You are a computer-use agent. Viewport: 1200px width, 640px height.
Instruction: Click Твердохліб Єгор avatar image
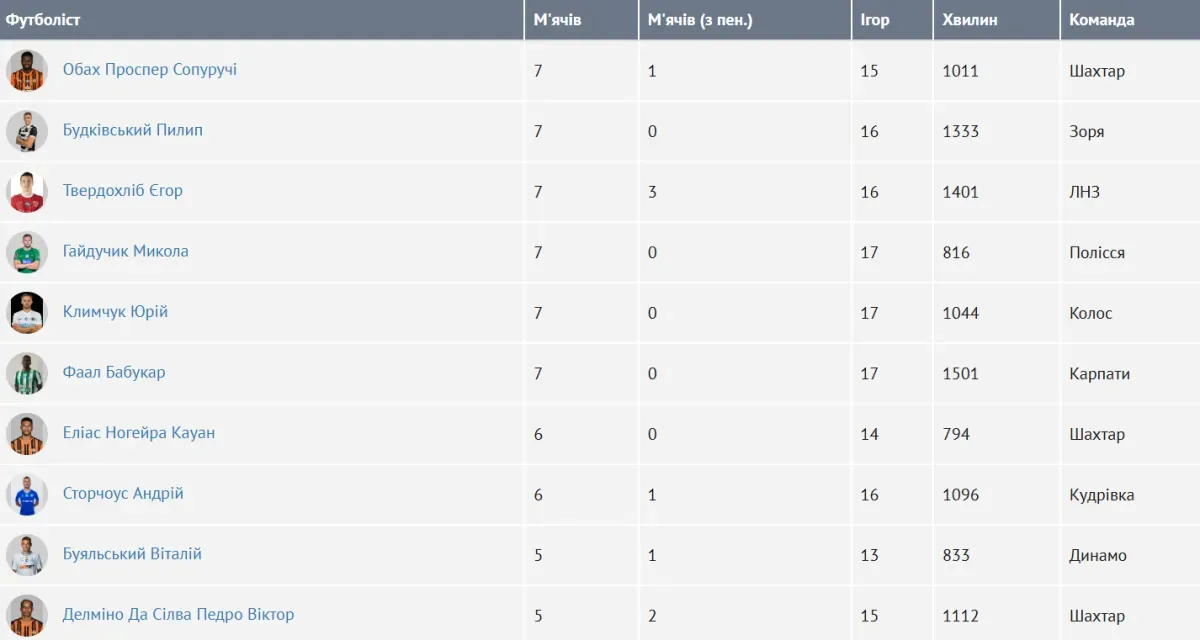27,192
